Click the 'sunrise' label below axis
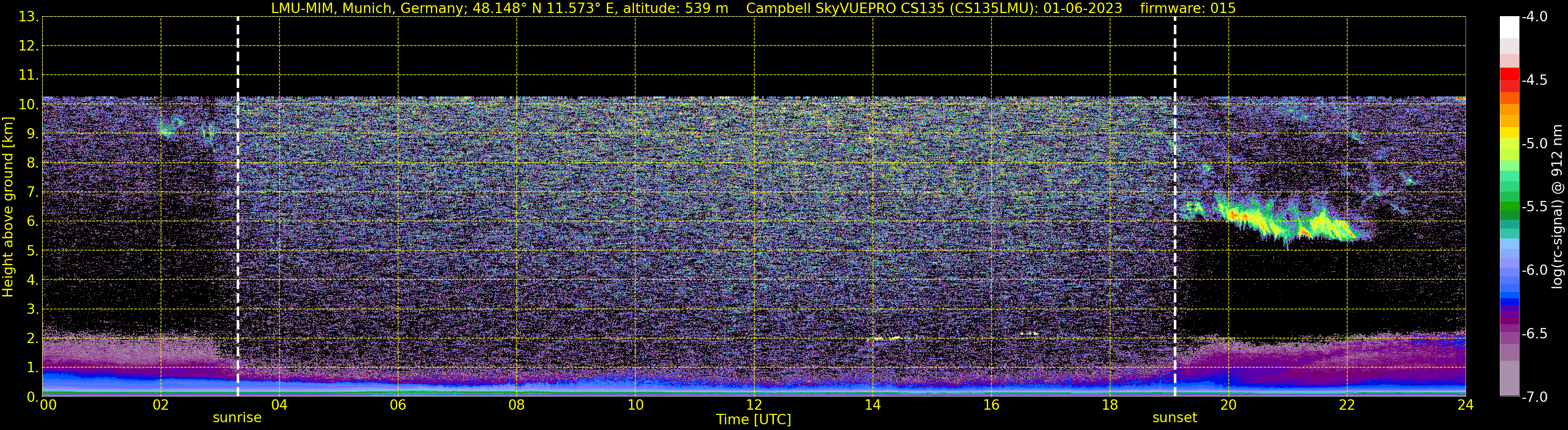The image size is (1568, 430). (x=237, y=418)
